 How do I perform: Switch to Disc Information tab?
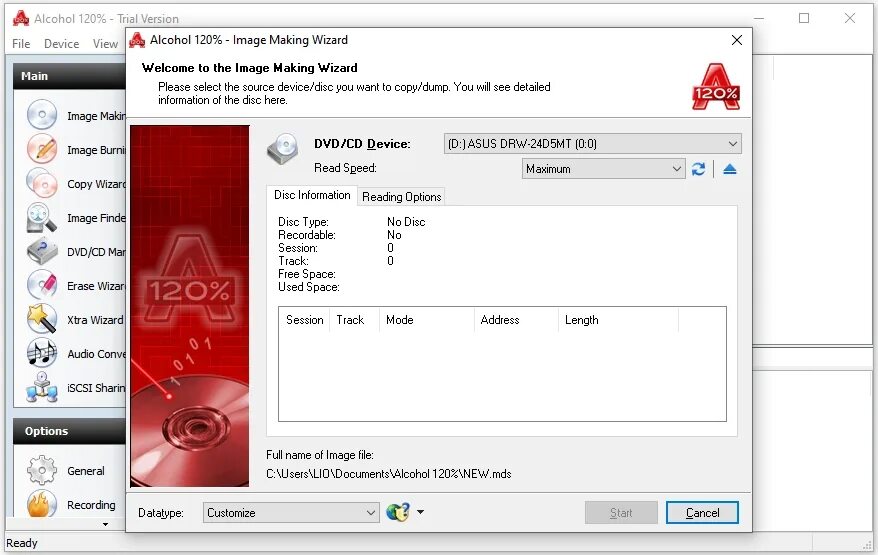312,195
